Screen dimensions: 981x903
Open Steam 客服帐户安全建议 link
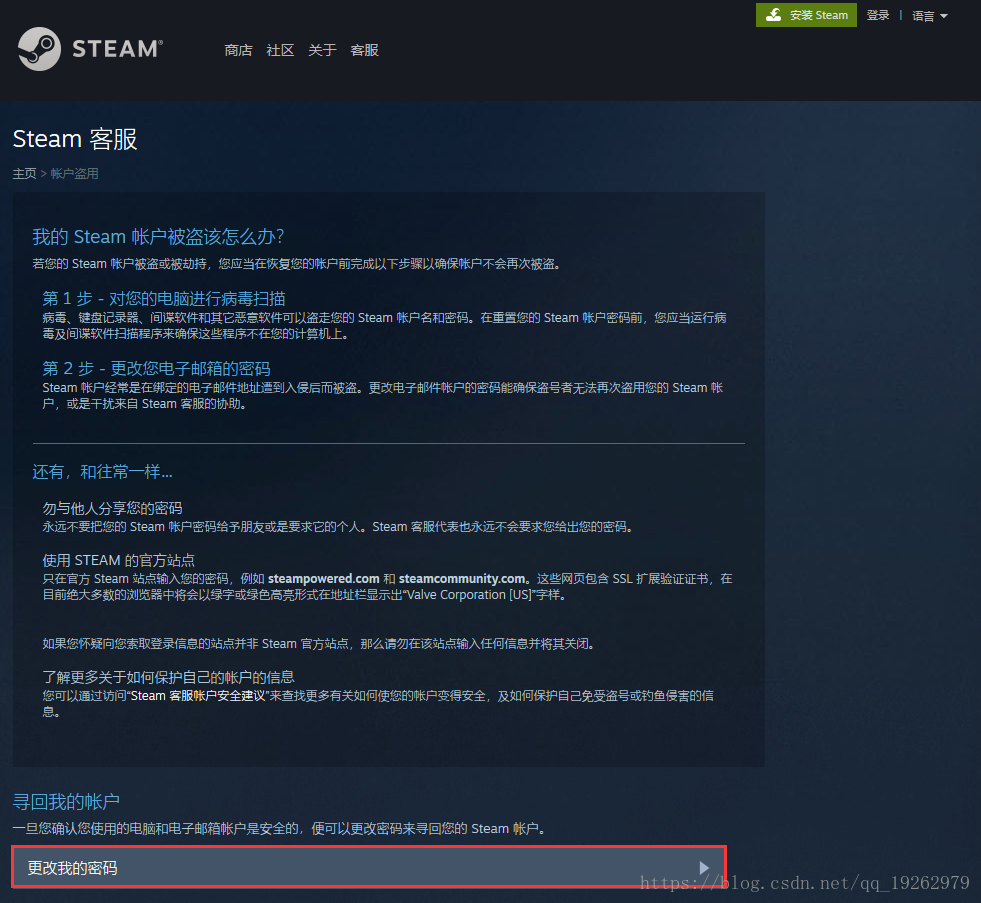pos(198,695)
